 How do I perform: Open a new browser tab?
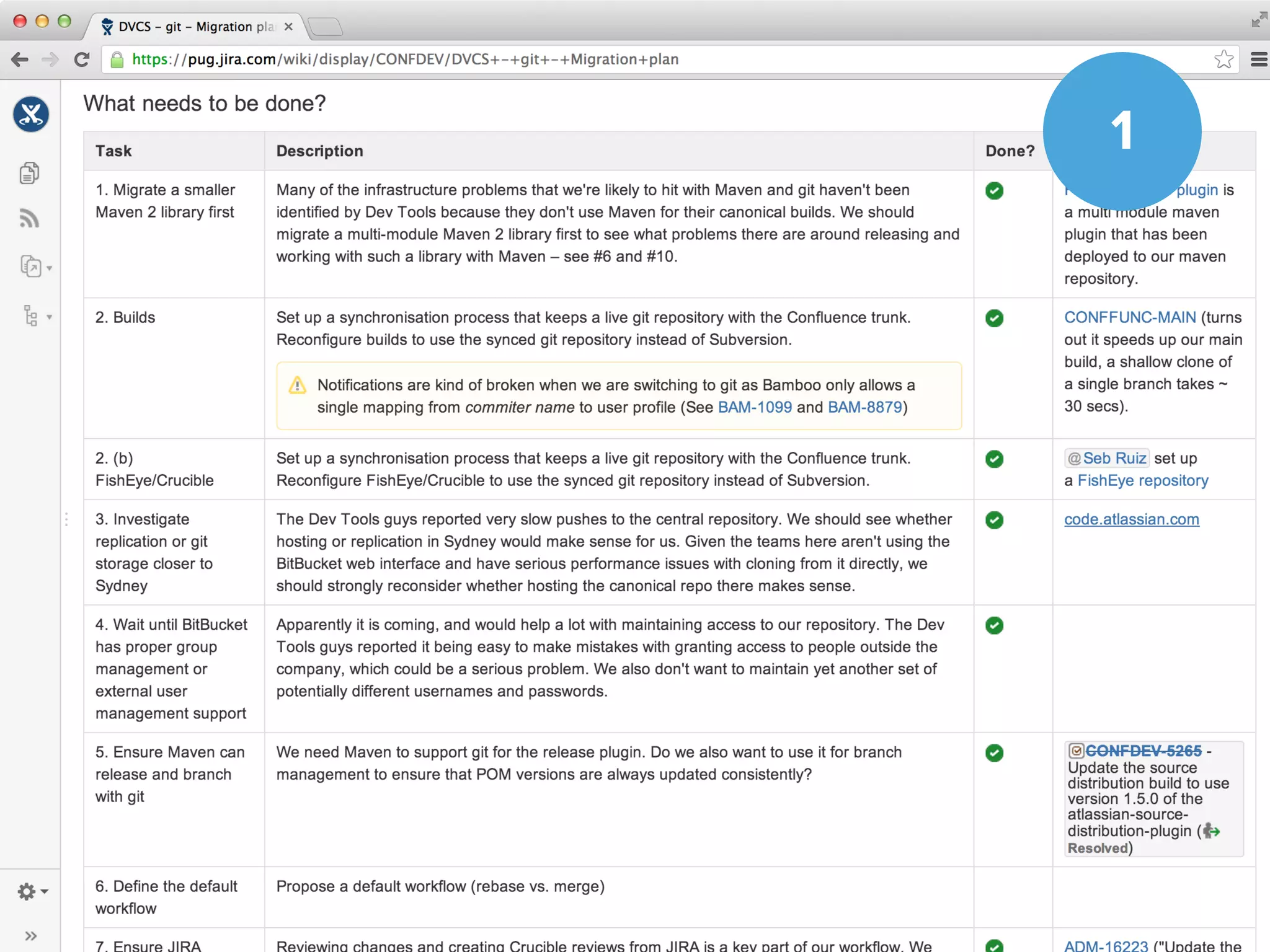pyautogui.click(x=324, y=27)
